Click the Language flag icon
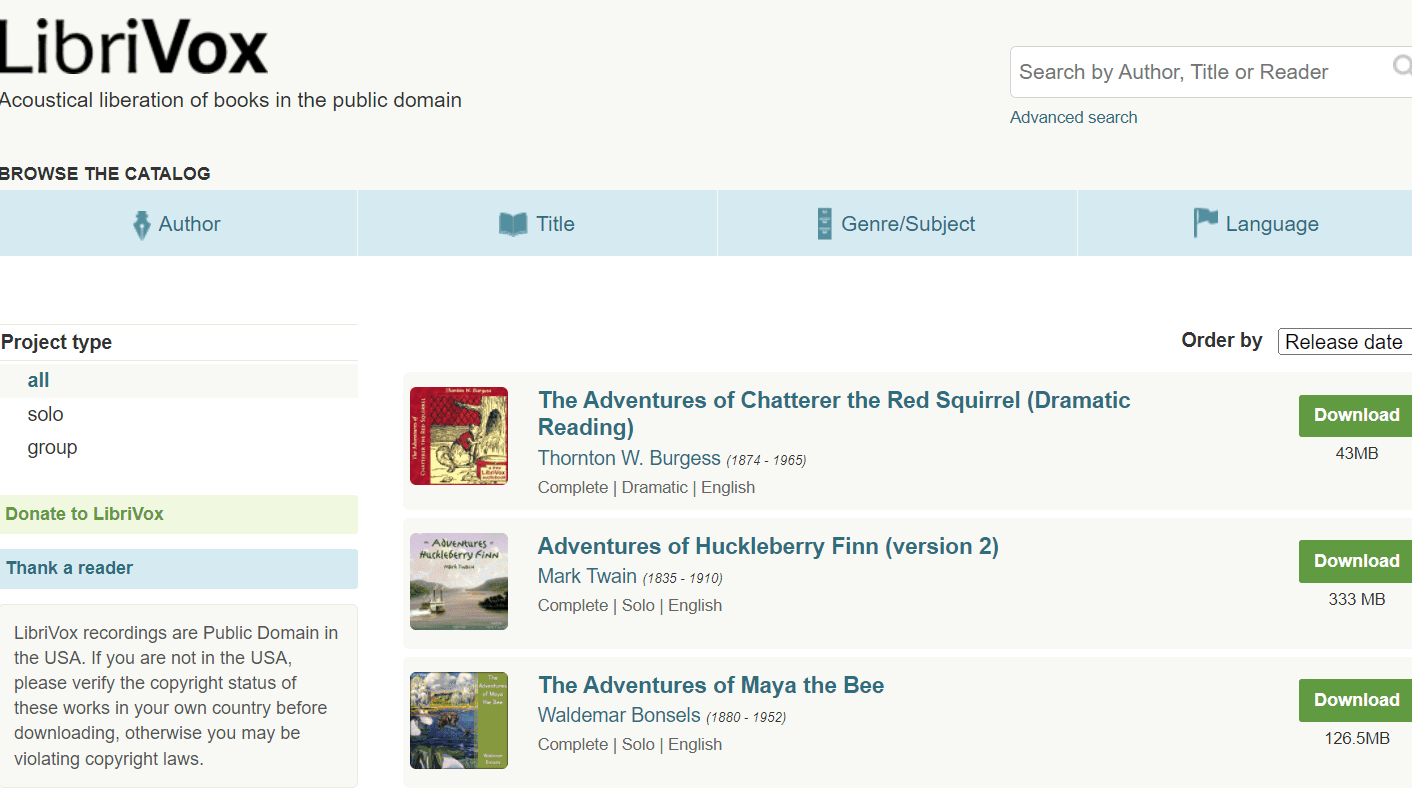This screenshot has height=794, width=1412. 1206,223
